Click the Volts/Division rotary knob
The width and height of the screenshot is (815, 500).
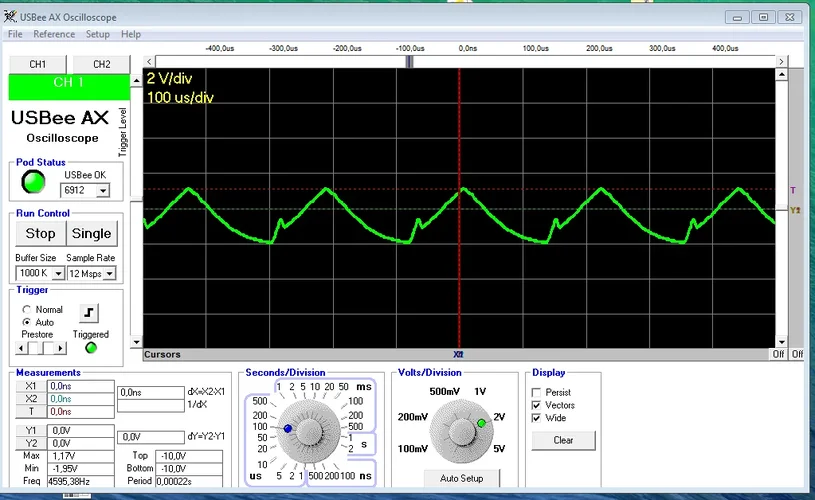(462, 430)
